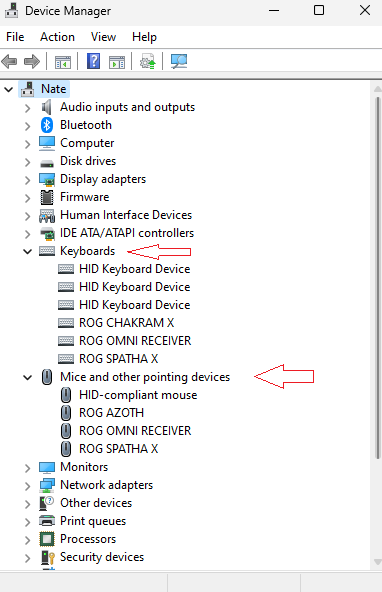Expand the Bluetooth chevron
382x592 pixels.
[27, 126]
